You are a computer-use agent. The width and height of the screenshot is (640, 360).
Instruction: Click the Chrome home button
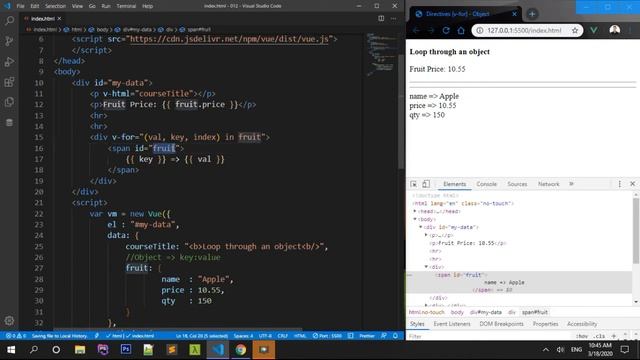click(461, 30)
